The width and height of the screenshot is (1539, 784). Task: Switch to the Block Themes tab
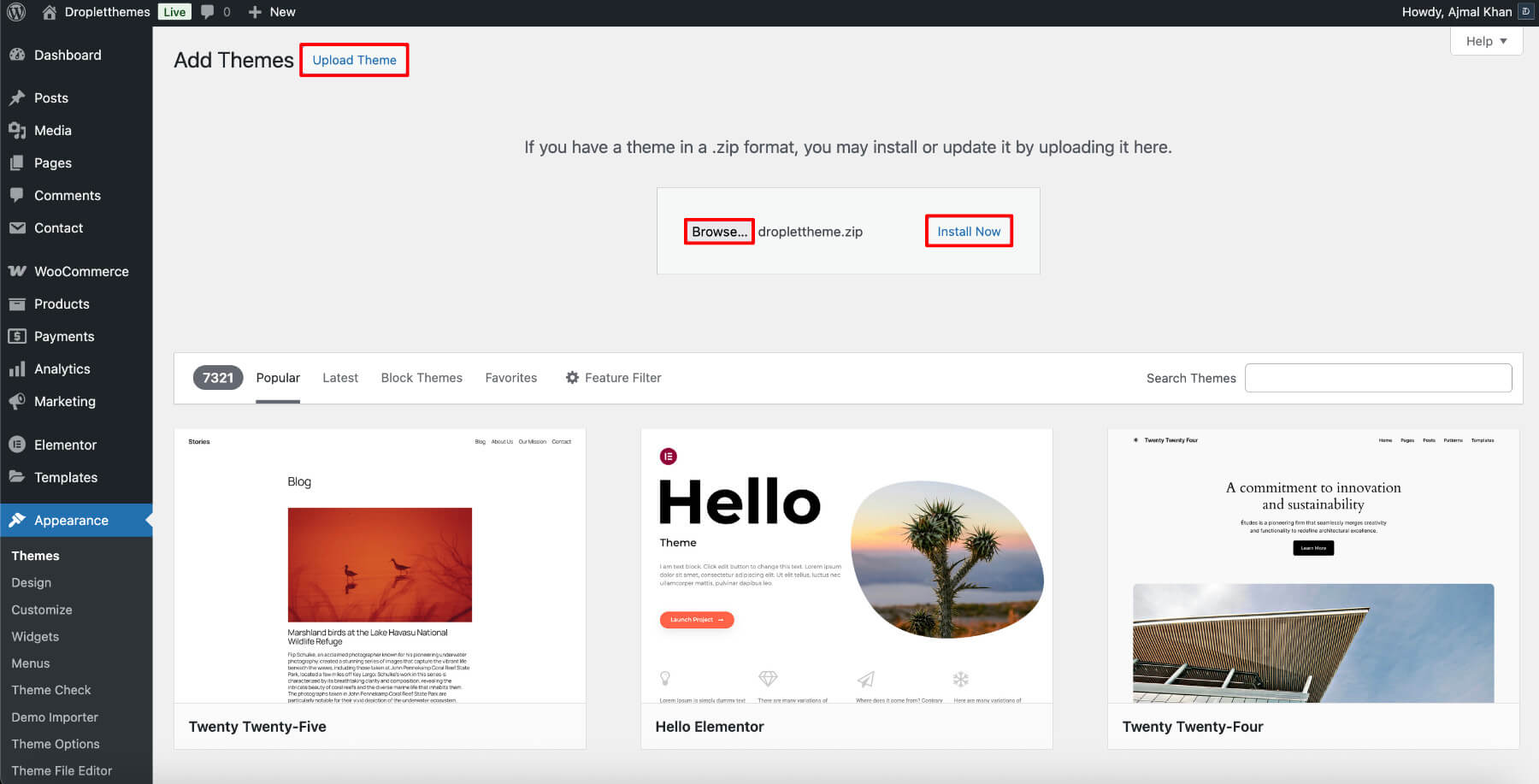pyautogui.click(x=422, y=377)
